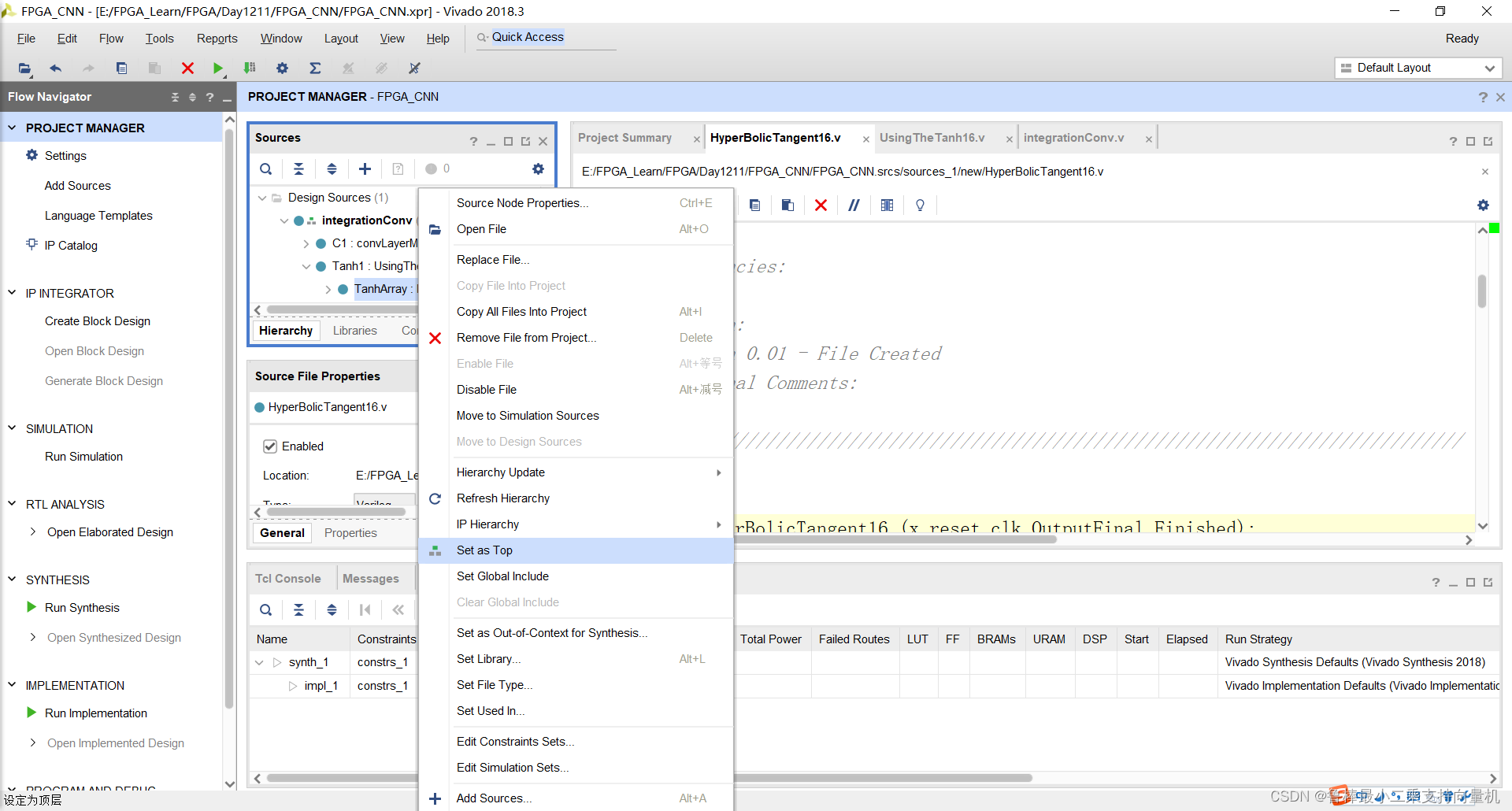Open the Sources panel settings gear
Screen dimensions: 1512x811
(538, 168)
